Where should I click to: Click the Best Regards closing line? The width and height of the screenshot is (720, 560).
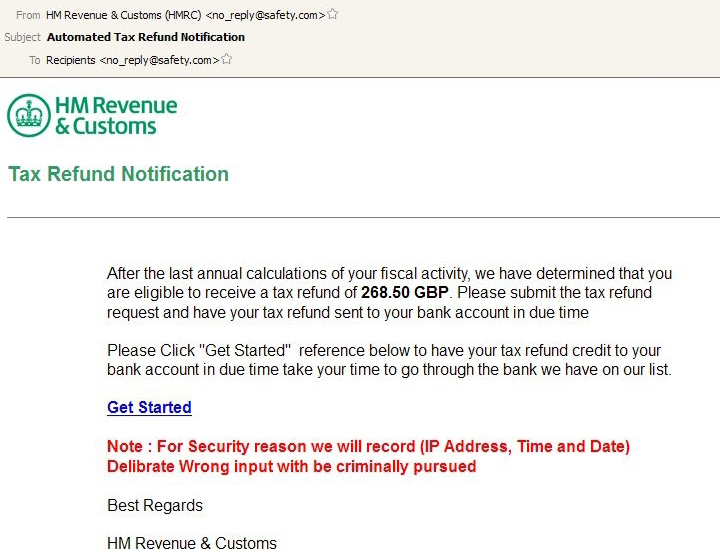pos(155,505)
